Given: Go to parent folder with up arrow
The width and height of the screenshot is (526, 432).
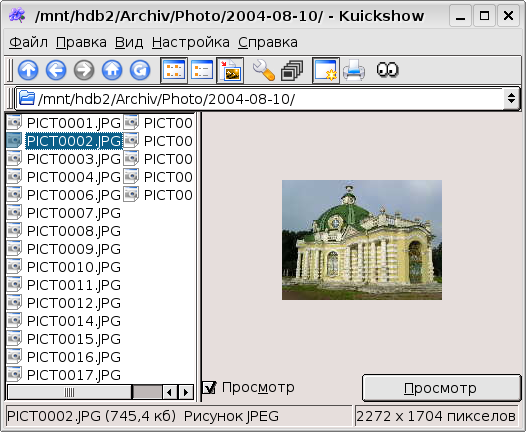Looking at the screenshot, I should pos(28,70).
